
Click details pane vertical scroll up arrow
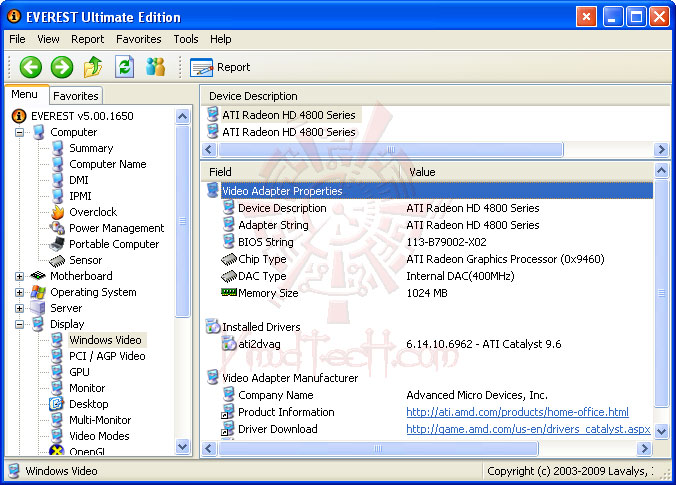[x=662, y=171]
